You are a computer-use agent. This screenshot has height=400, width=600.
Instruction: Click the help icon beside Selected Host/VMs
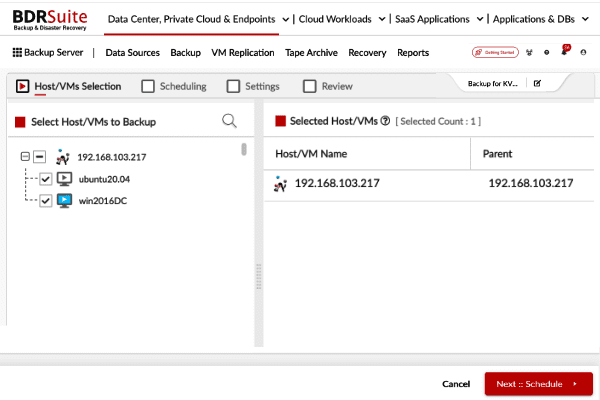point(385,121)
